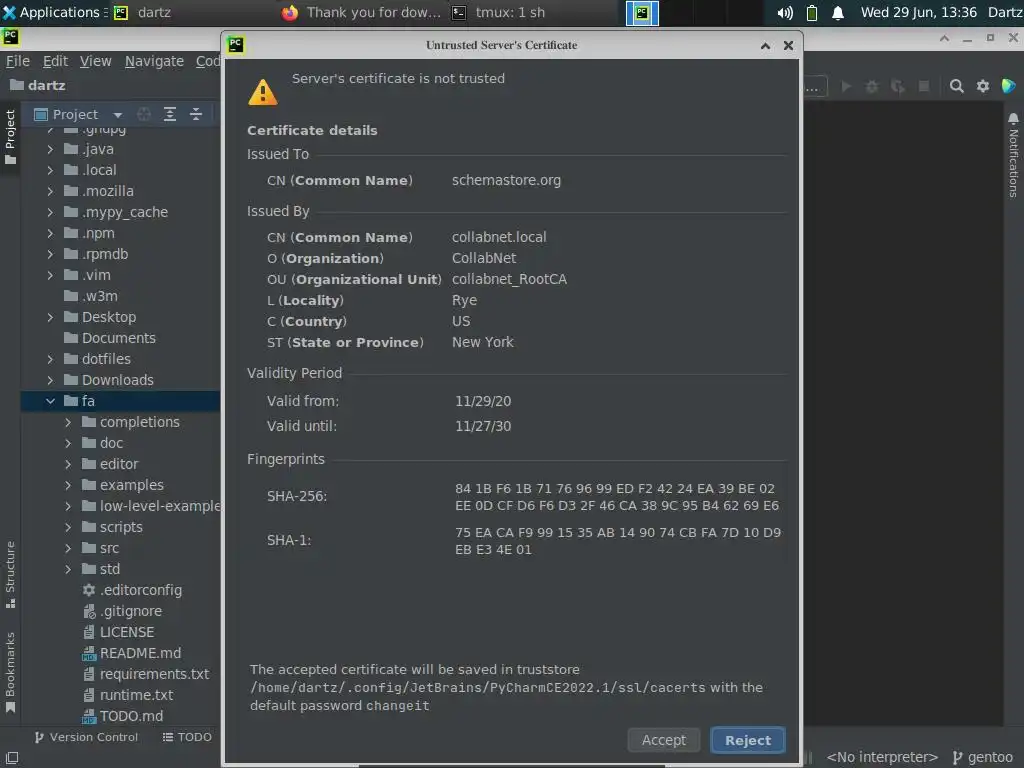Click the schemastore.org common name value

[506, 180]
